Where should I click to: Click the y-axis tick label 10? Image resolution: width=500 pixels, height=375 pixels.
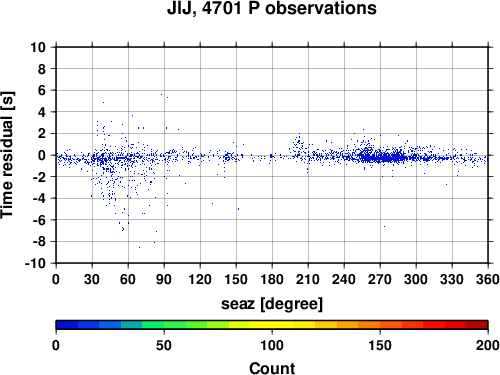tap(38, 47)
